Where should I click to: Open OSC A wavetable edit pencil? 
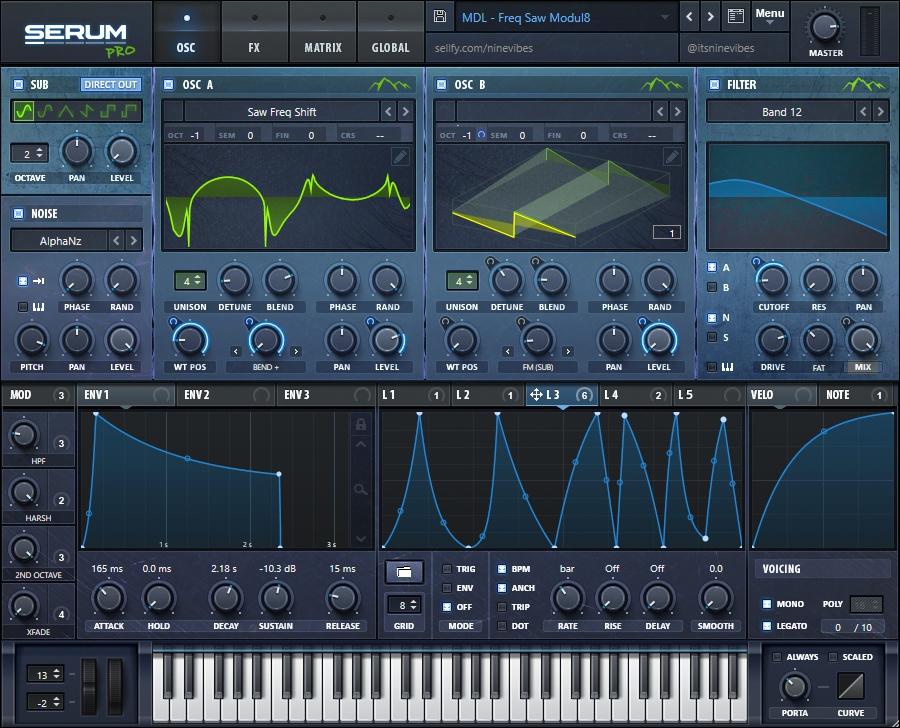click(400, 156)
